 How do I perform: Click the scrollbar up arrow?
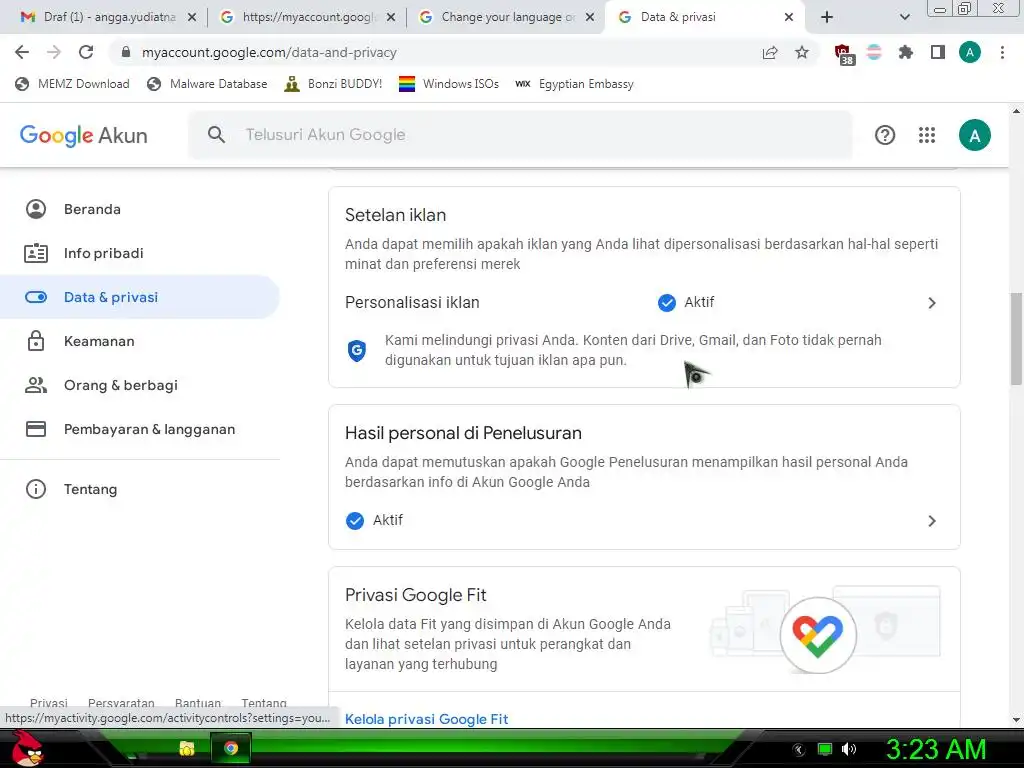point(1016,111)
